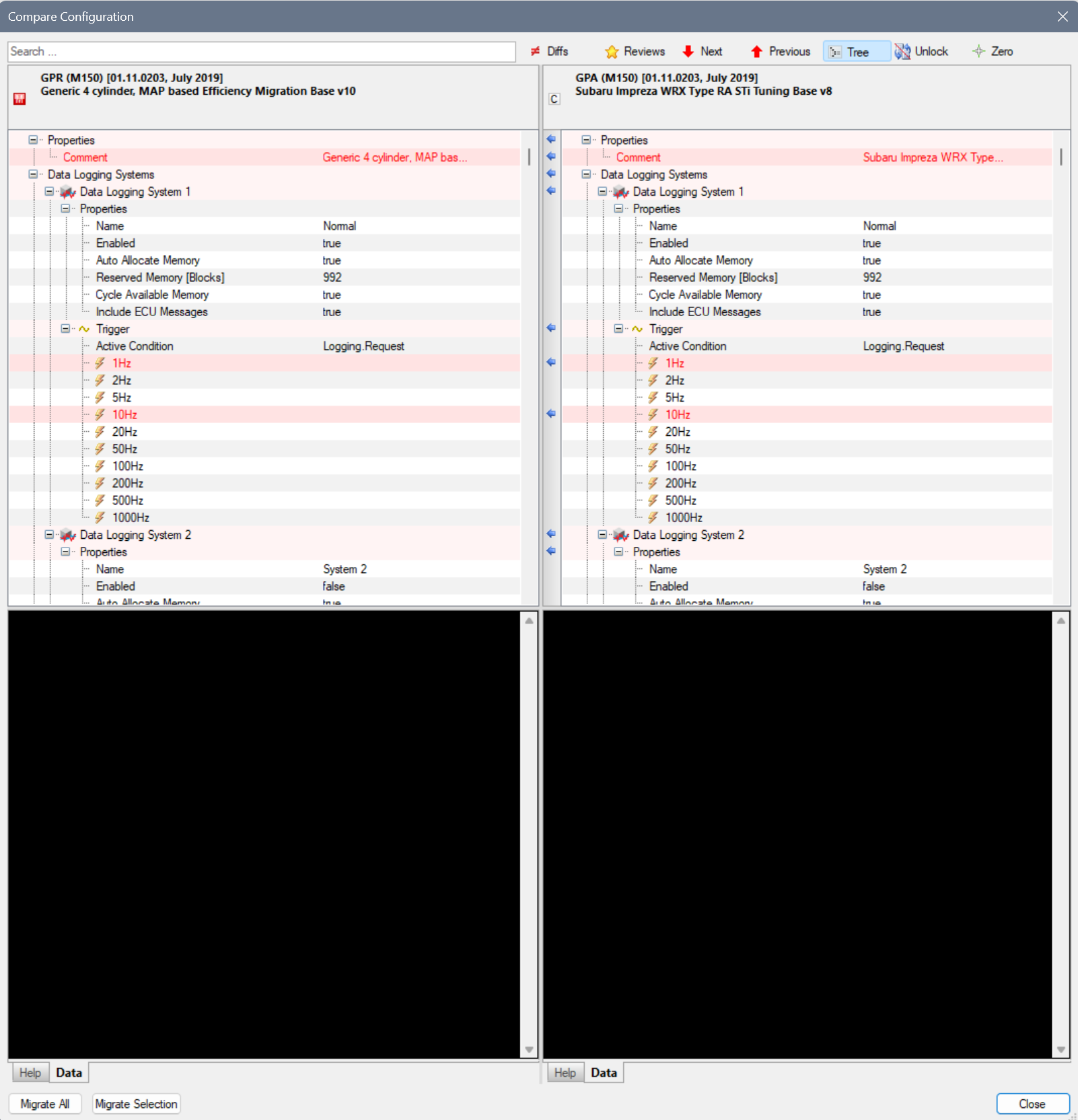Click the Zero toolbar icon
1078x1120 pixels.
(978, 52)
